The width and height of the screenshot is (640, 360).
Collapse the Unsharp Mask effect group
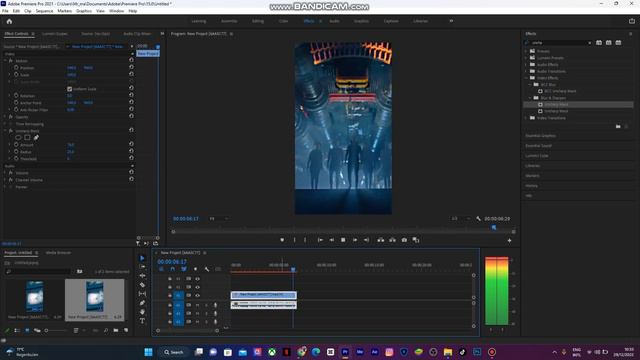click(5, 131)
